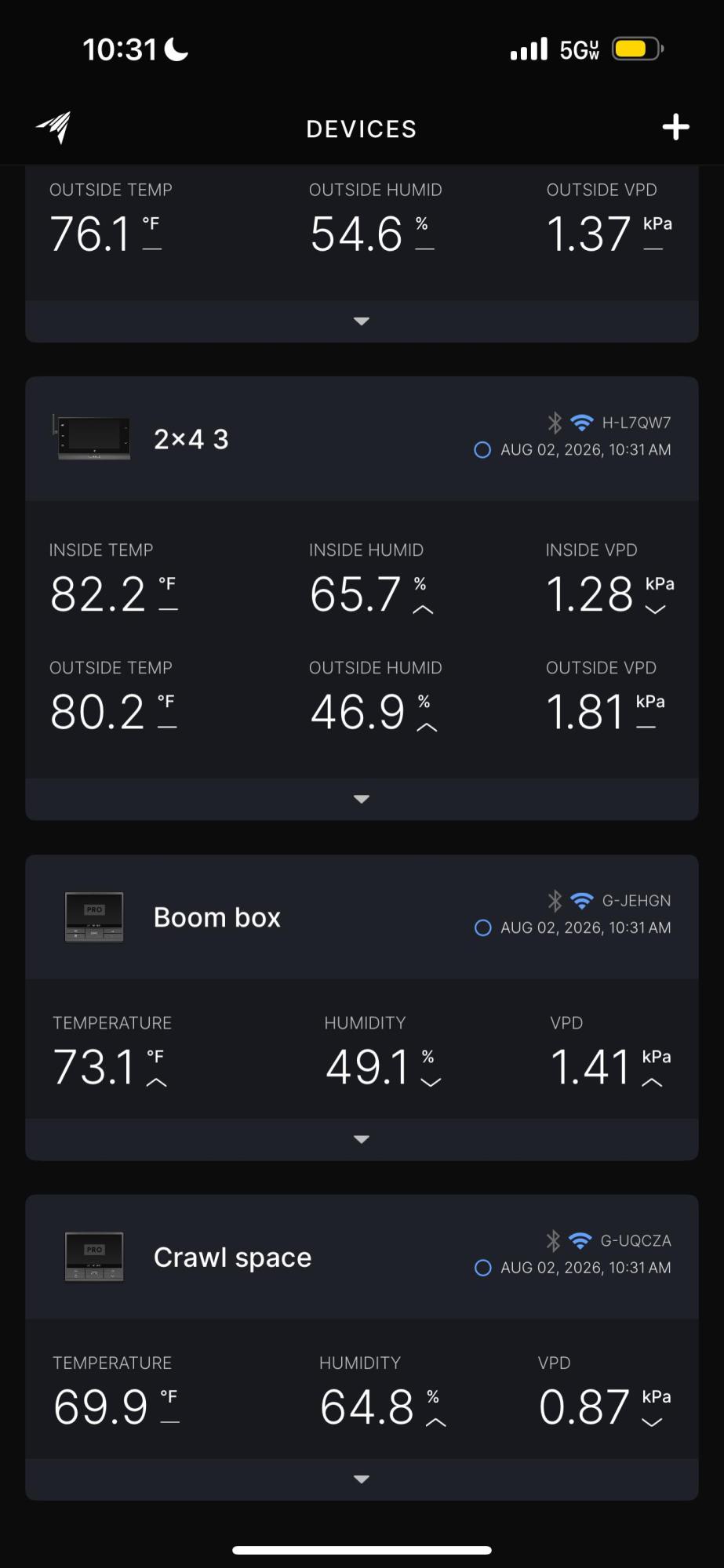Expand the 2×4 3 device card
The width and height of the screenshot is (724, 1568).
click(362, 799)
